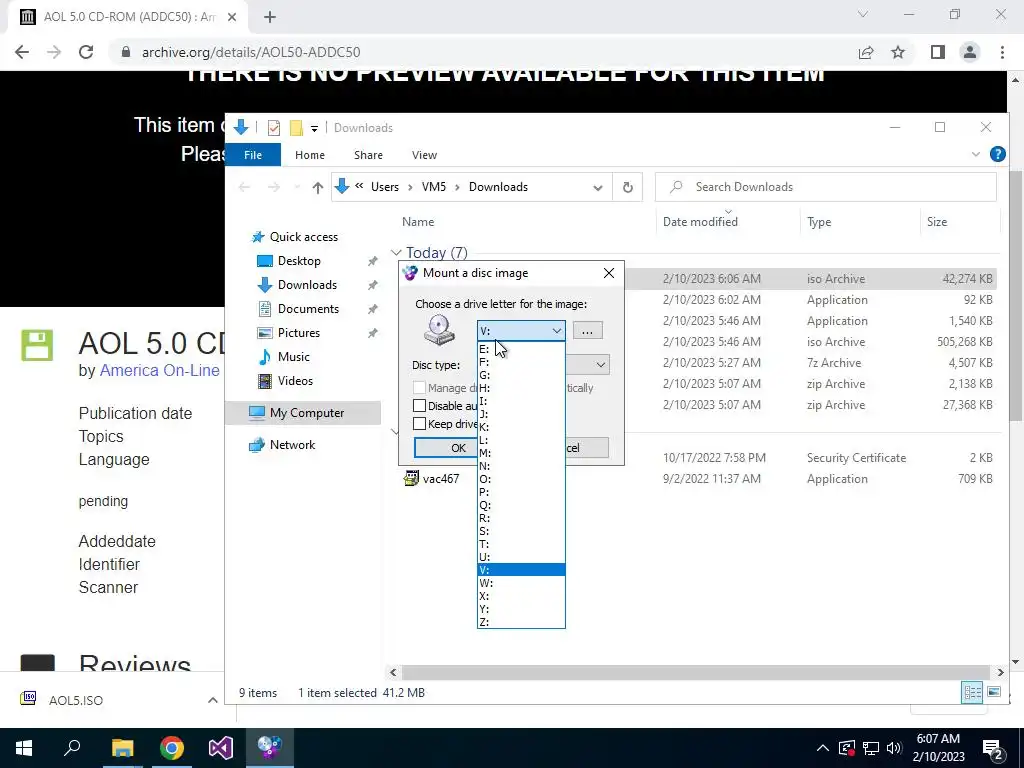Viewport: 1024px width, 768px height.
Task: Expand the address bar history dropdown
Action: (x=598, y=187)
